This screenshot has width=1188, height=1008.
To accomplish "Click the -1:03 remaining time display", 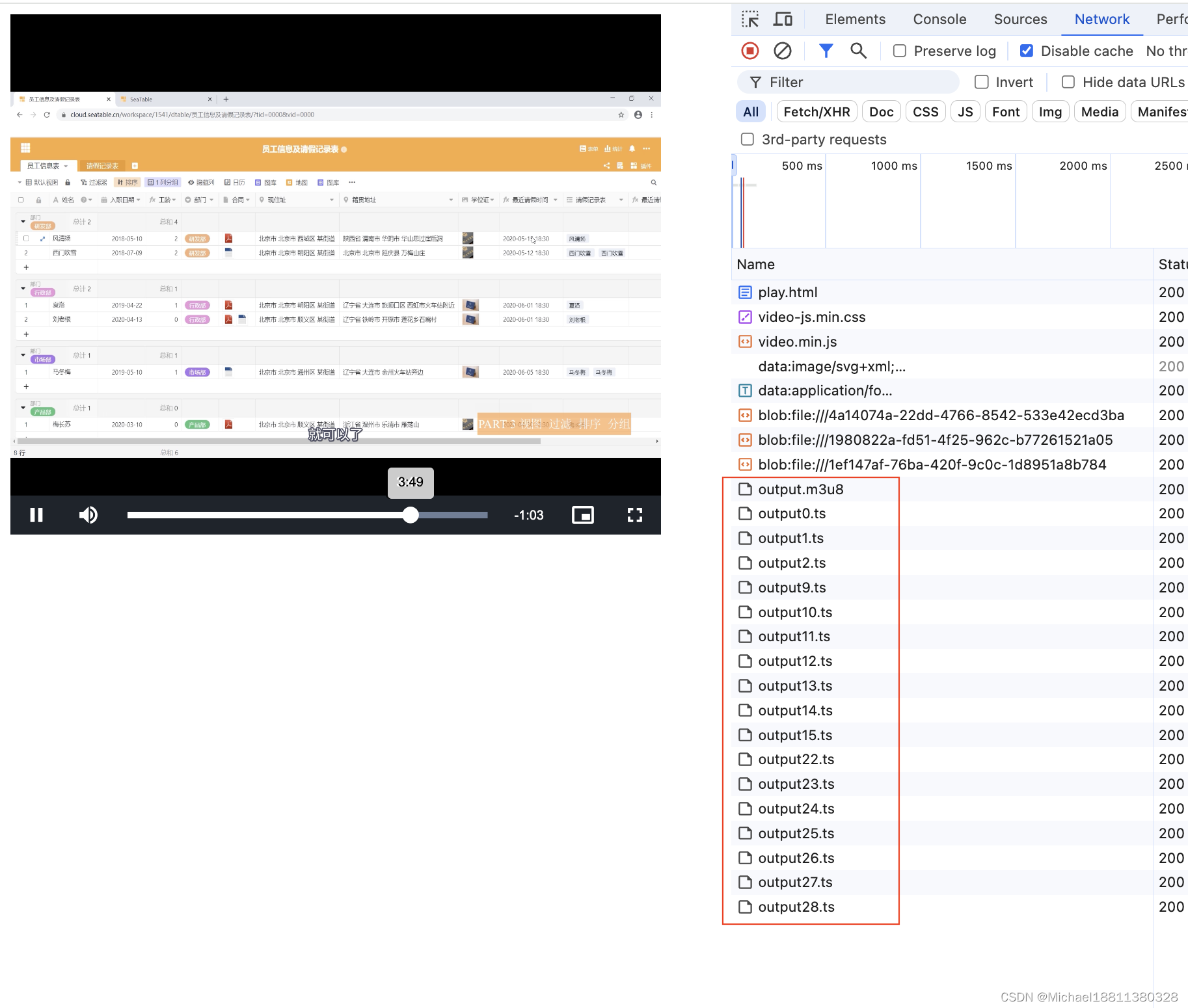I will click(x=528, y=515).
